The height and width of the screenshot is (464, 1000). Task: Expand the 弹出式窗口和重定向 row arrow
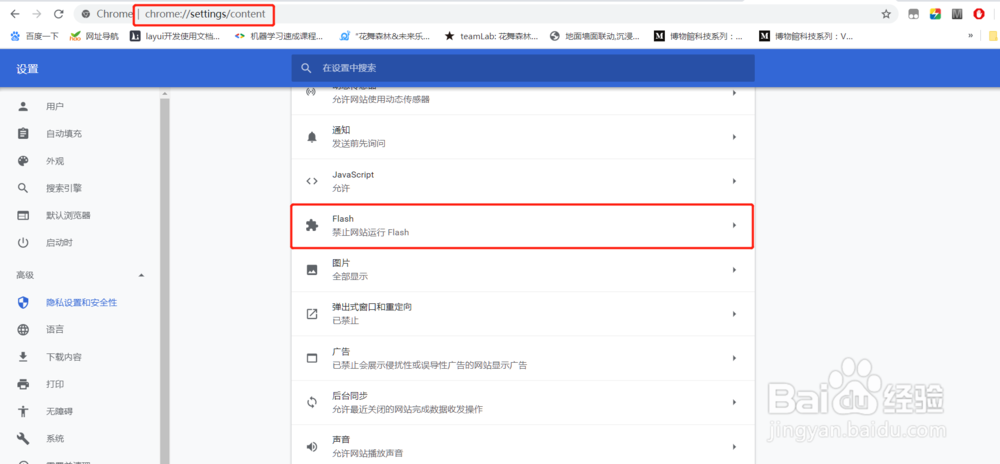(734, 314)
